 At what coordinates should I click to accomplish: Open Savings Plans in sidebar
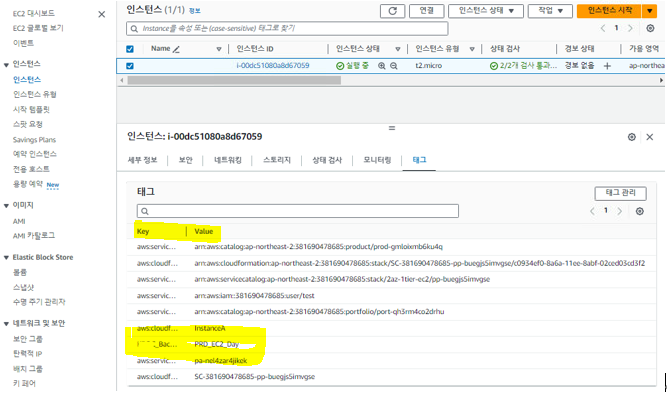point(34,140)
